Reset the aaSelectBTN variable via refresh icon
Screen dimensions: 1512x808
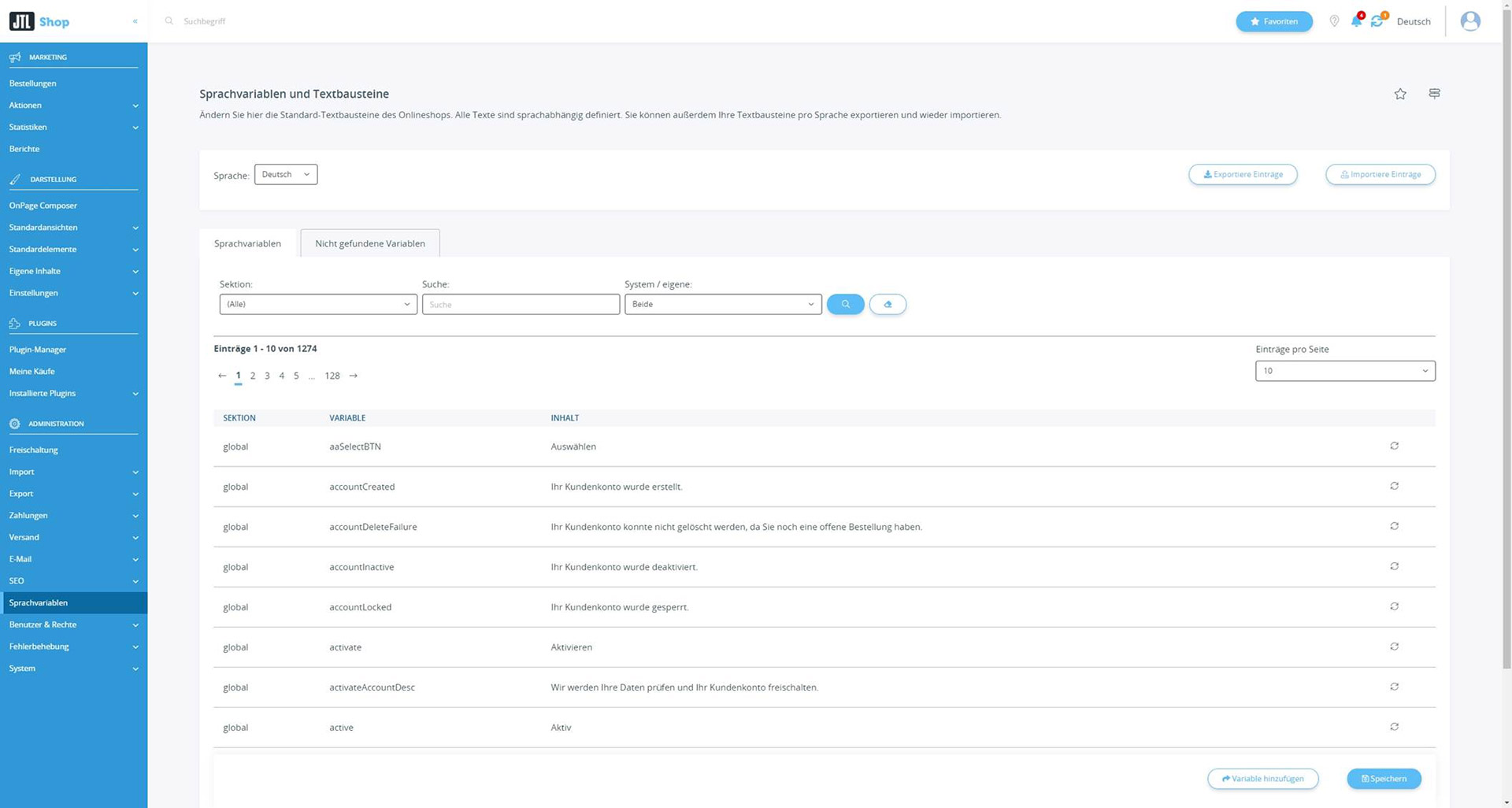tap(1394, 446)
